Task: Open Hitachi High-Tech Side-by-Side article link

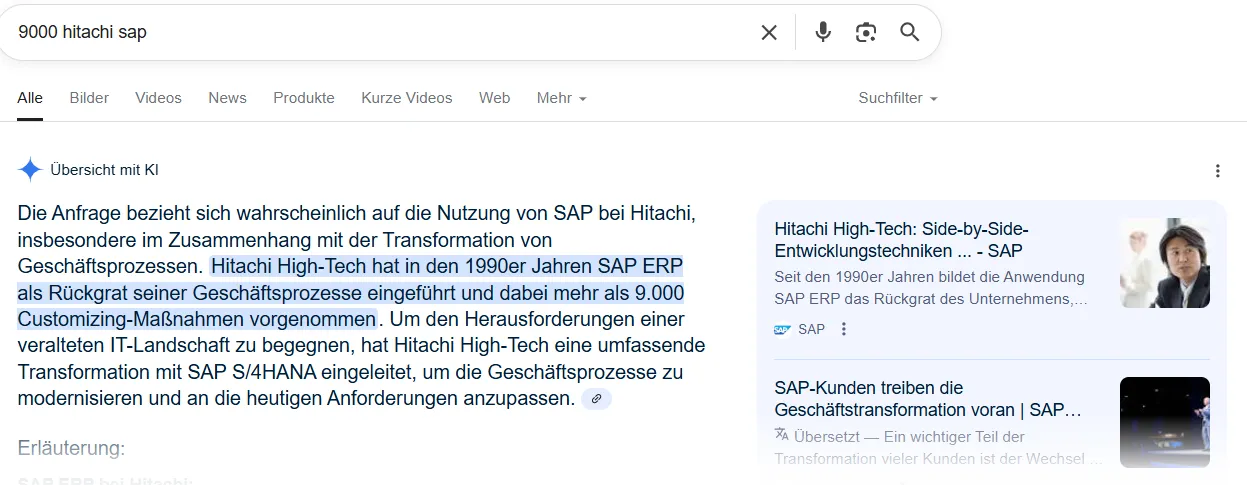Action: point(901,240)
